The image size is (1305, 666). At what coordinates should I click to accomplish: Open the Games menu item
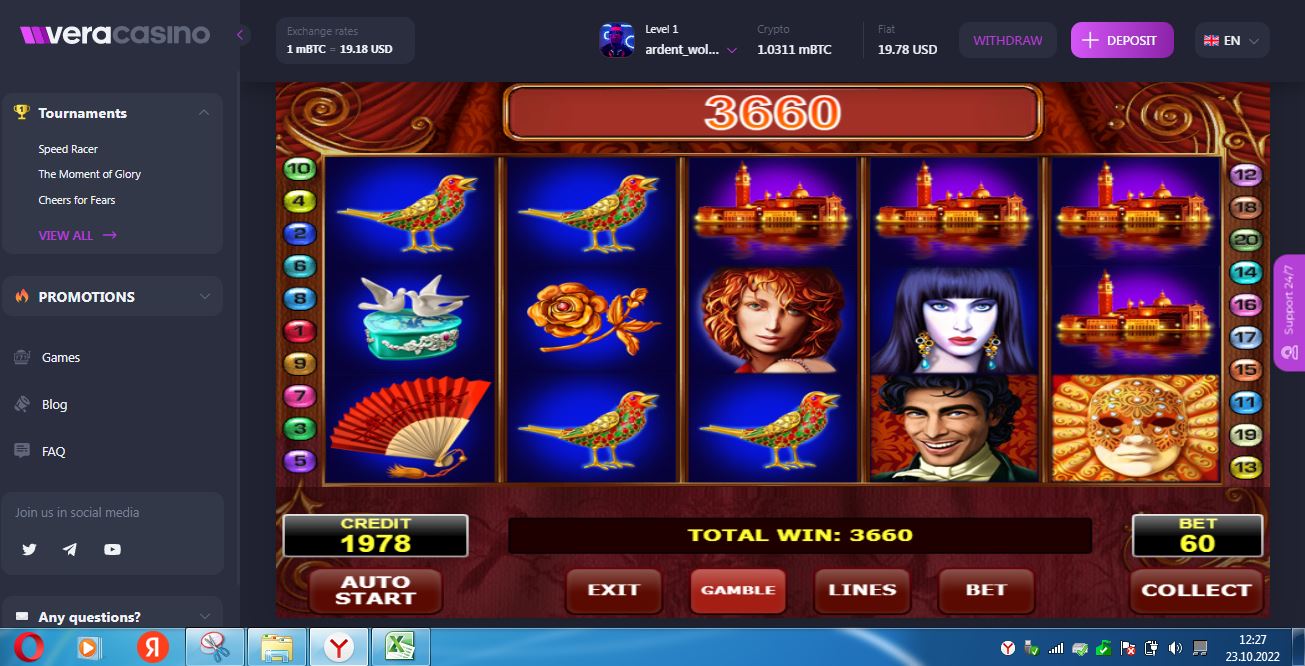coord(61,357)
